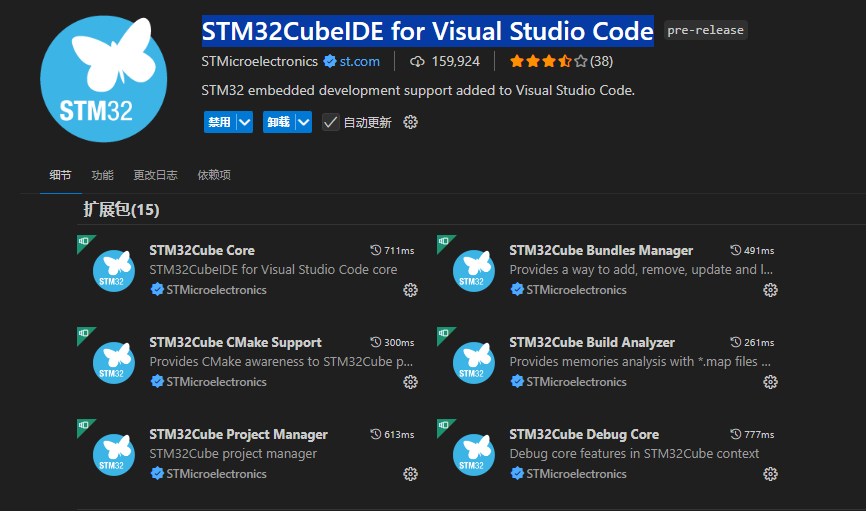Click STM32Cube Project Manager butterfly icon

[114, 455]
